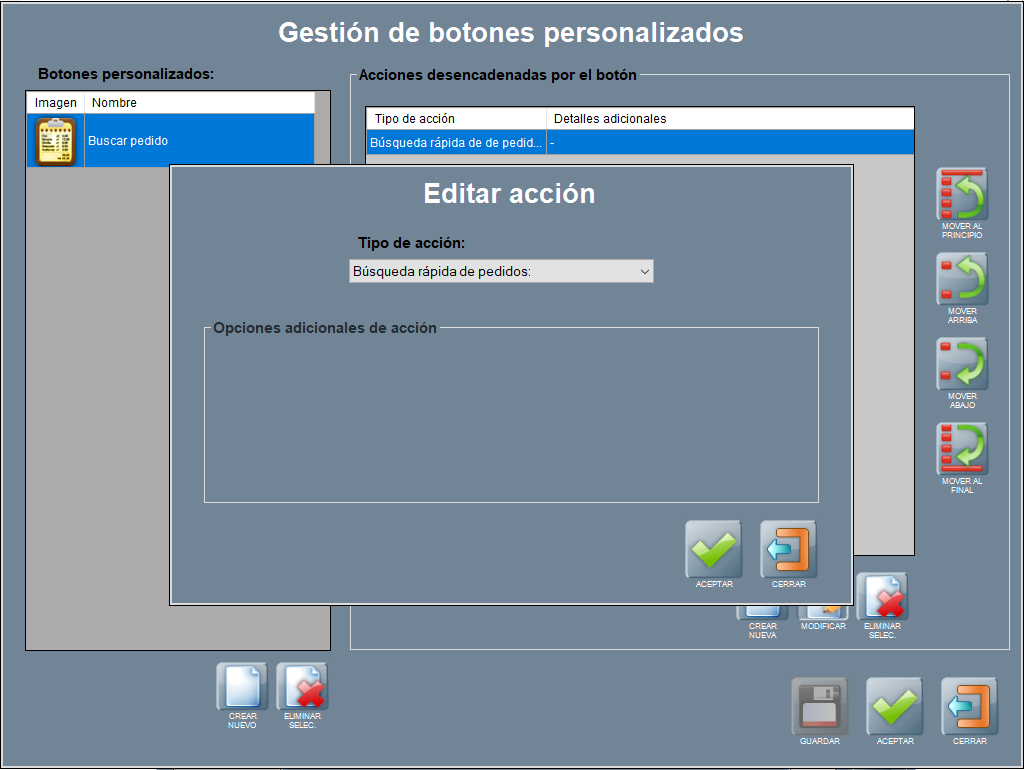Viewport: 1024px width, 770px height.
Task: Click the Mover al final icon
Action: [962, 449]
